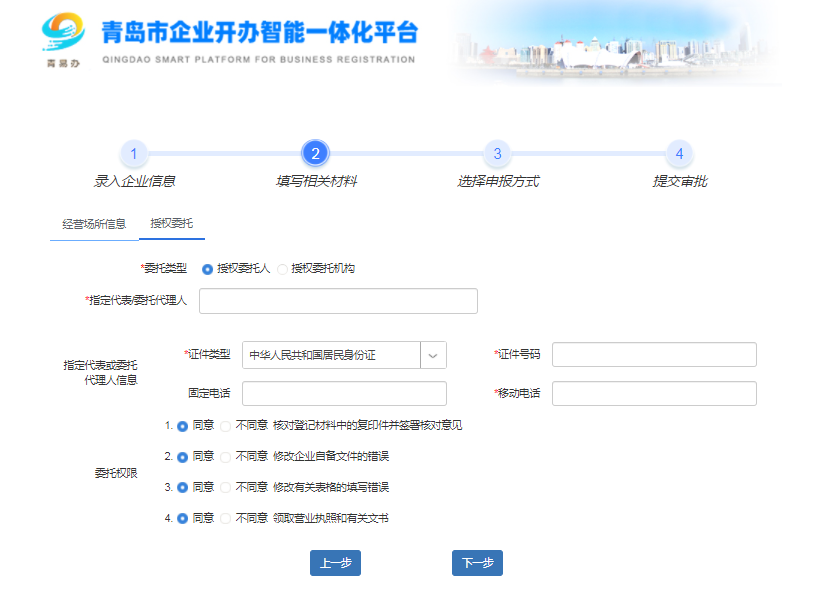This screenshot has height=589, width=830.
Task: Choose 不同意 for 修改有关表格的填写错误 item
Action: (224, 488)
